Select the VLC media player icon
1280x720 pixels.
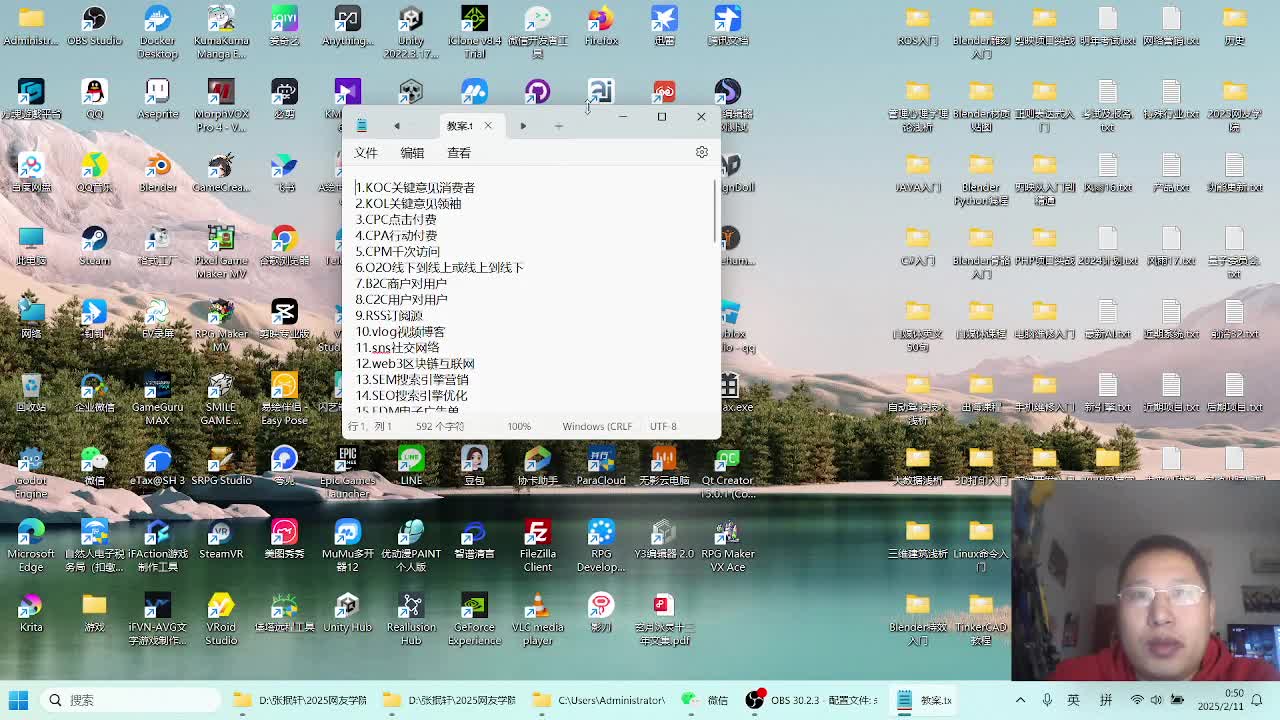(537, 618)
